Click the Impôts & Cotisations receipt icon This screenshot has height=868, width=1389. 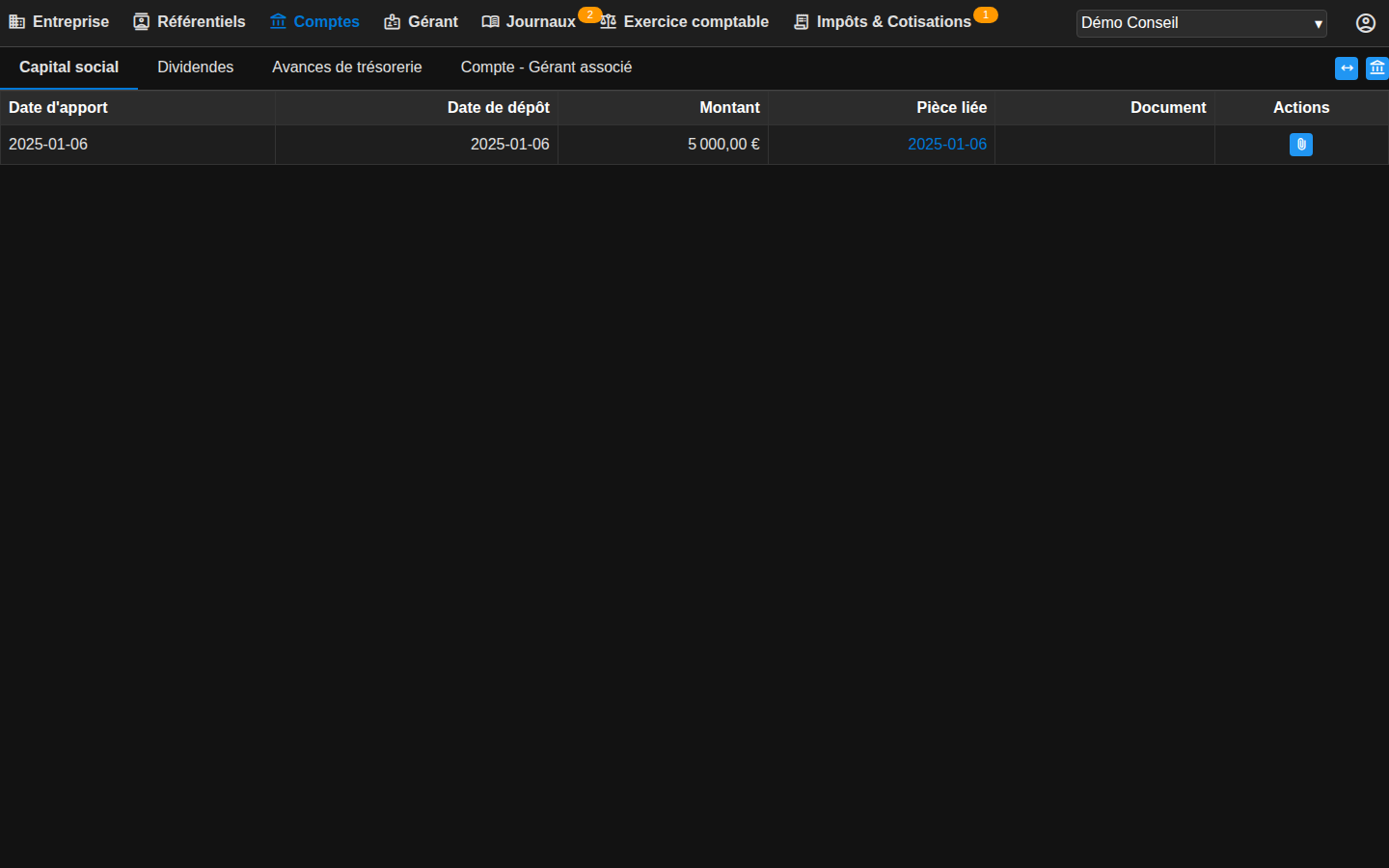click(x=801, y=22)
